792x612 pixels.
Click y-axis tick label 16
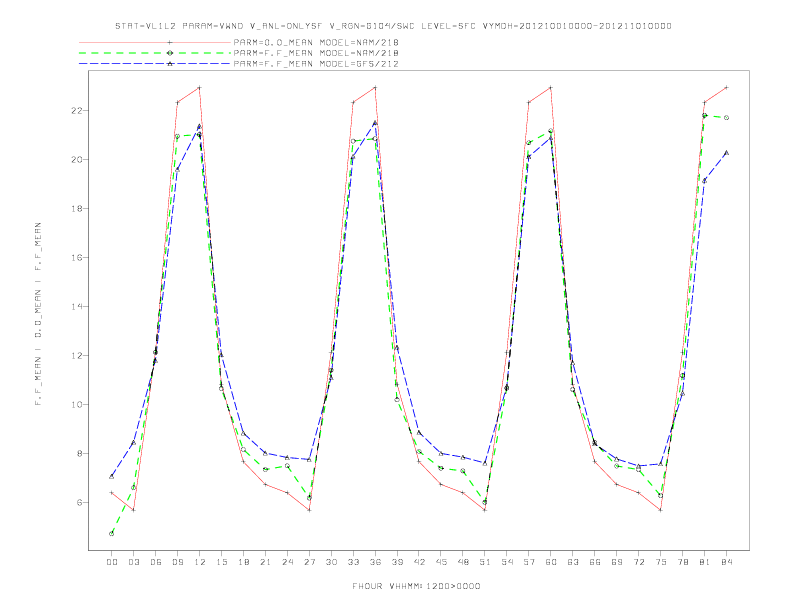(77, 258)
